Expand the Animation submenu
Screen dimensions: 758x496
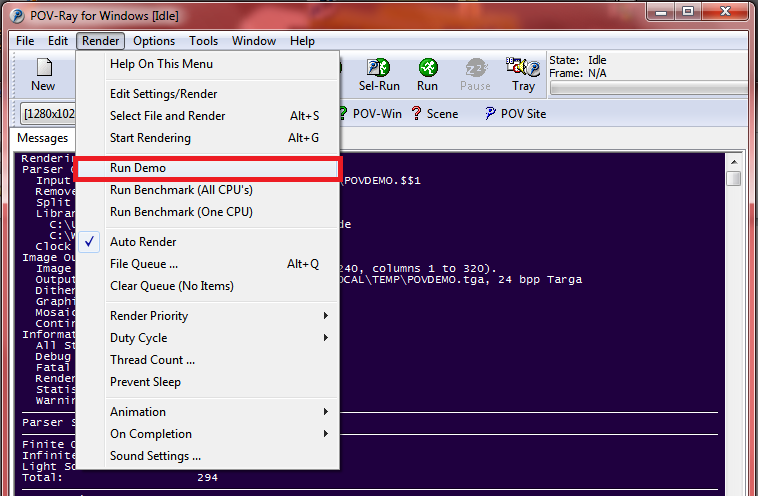208,412
